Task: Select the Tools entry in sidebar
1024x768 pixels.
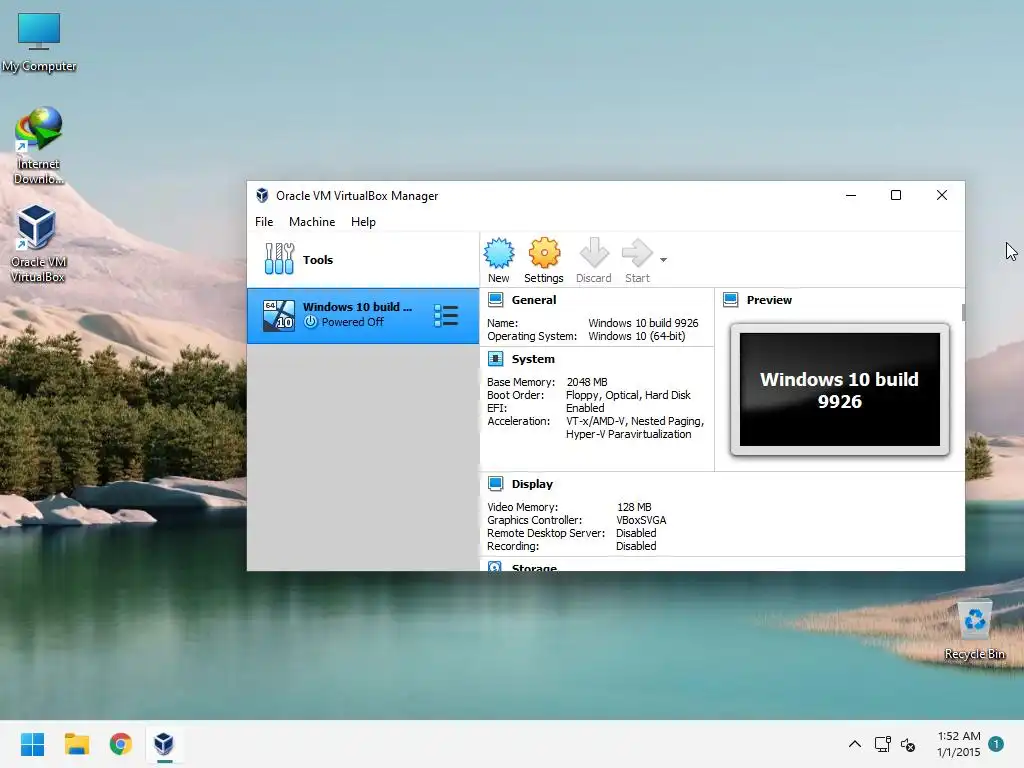Action: [x=362, y=259]
